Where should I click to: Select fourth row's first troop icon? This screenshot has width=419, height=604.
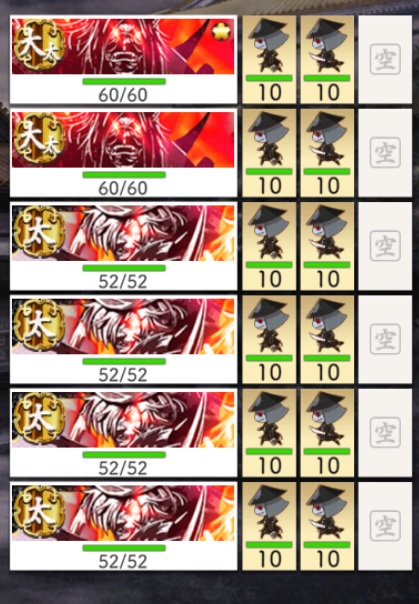click(x=269, y=339)
